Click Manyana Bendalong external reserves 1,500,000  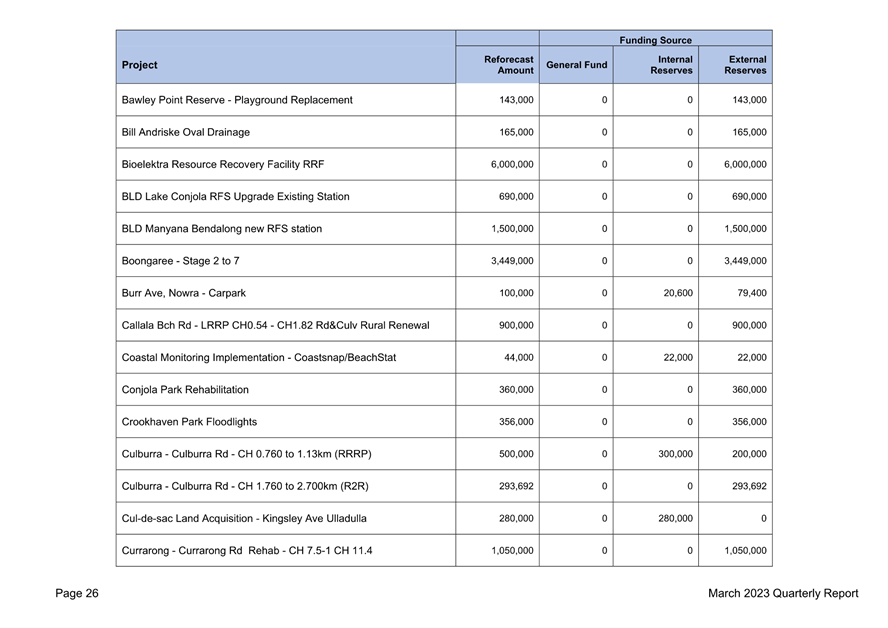pos(745,229)
